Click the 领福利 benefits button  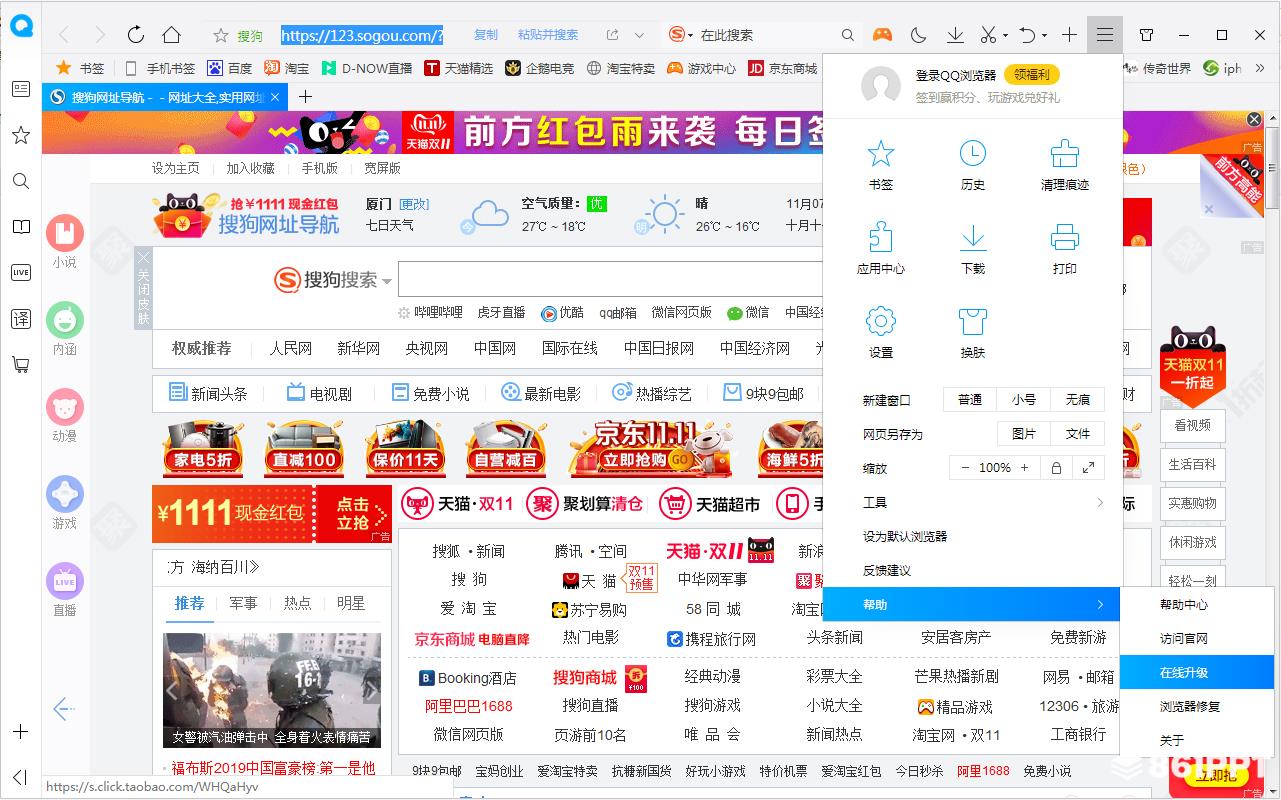[1031, 75]
